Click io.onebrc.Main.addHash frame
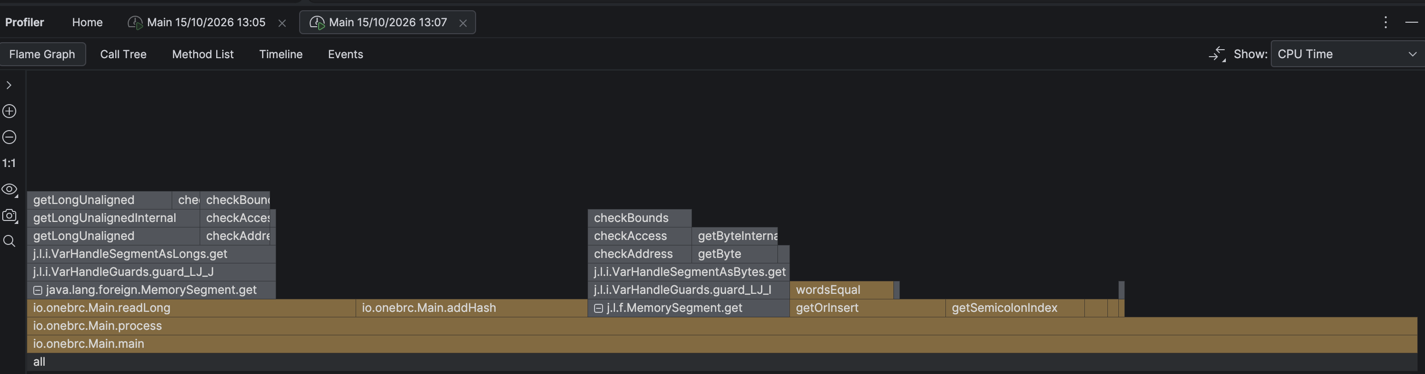The height and width of the screenshot is (374, 1425). point(471,308)
